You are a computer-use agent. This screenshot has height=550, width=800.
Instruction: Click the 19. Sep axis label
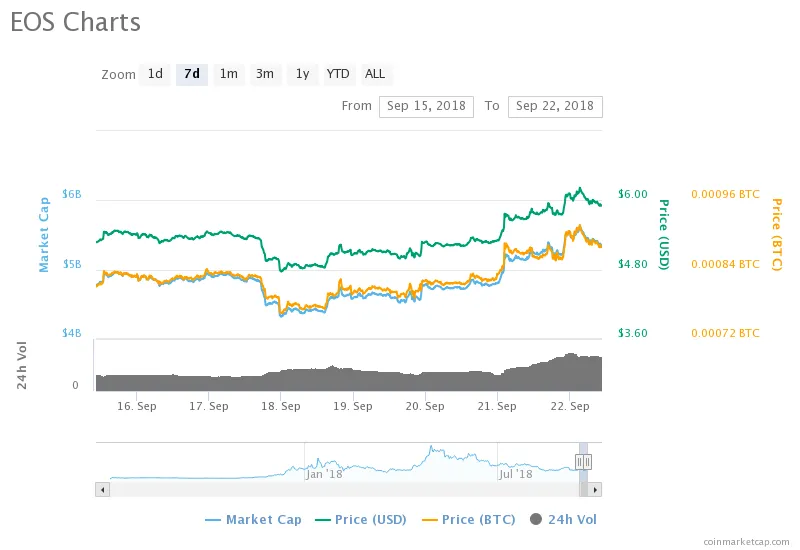353,407
